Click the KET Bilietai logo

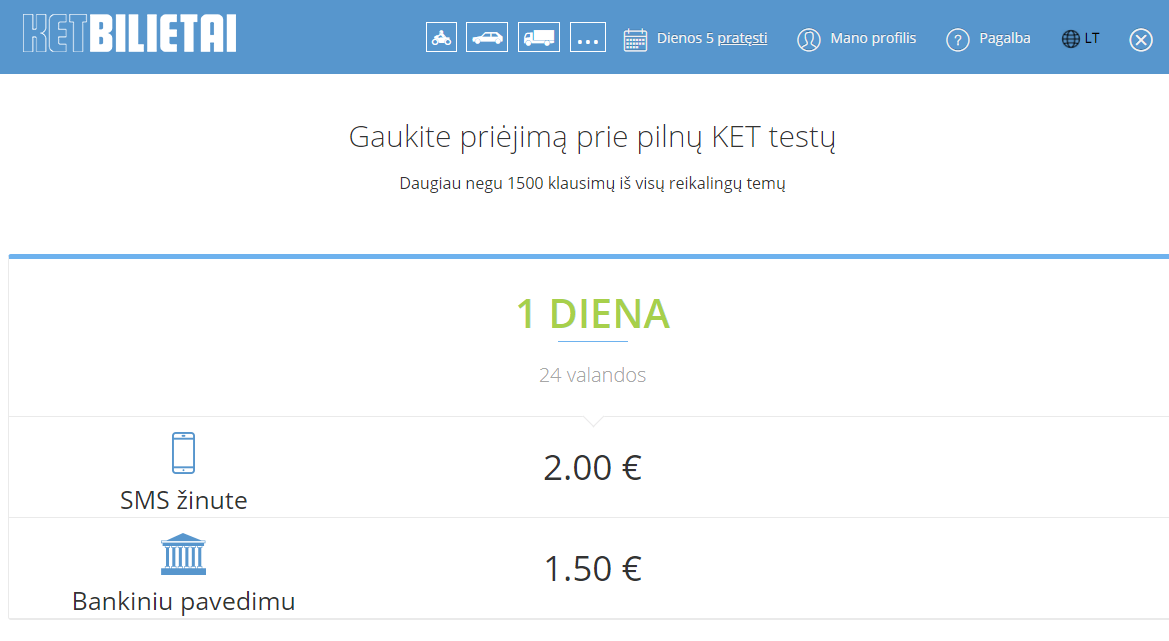[129, 34]
